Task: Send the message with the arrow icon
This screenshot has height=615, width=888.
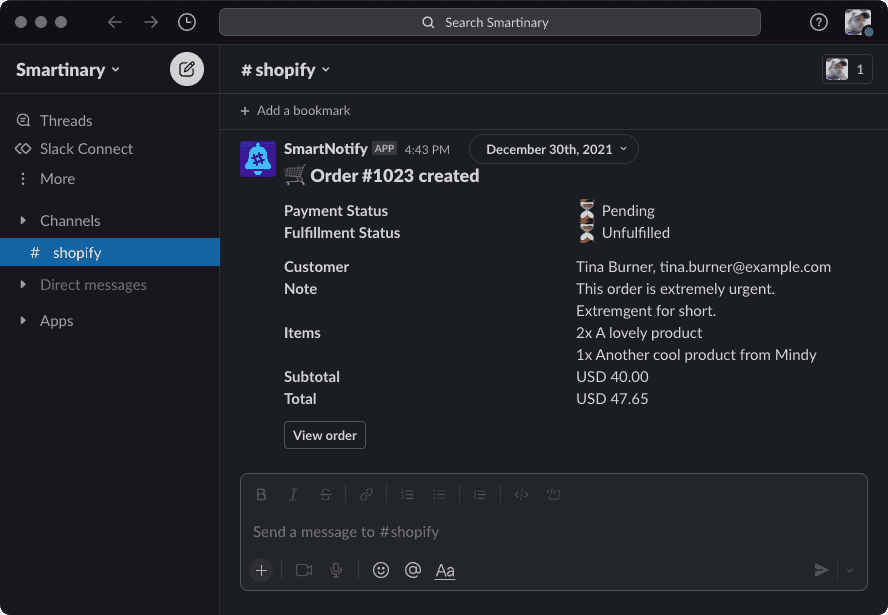Action: (821, 570)
